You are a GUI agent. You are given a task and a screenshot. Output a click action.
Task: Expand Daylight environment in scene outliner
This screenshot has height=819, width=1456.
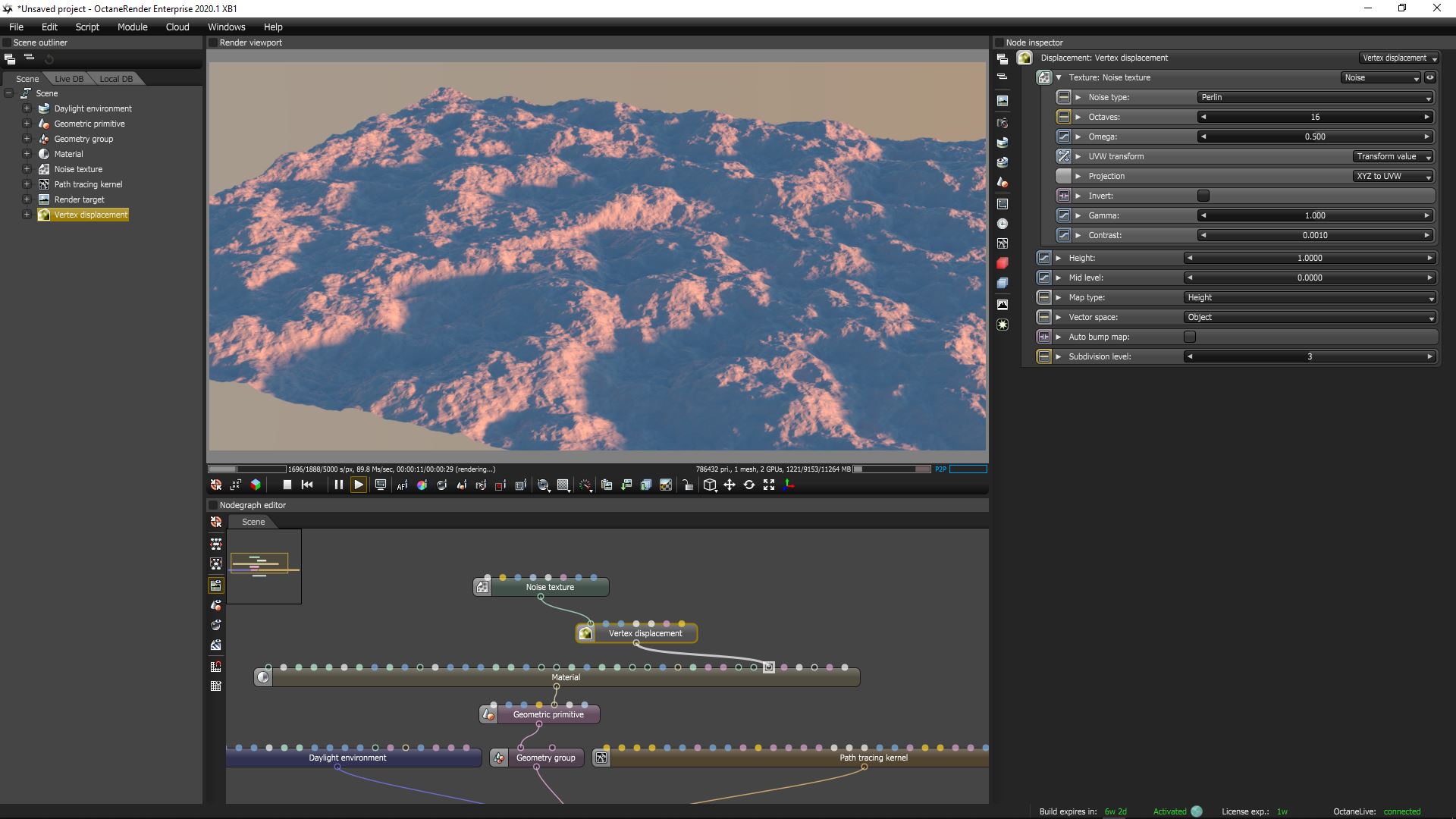(27, 108)
